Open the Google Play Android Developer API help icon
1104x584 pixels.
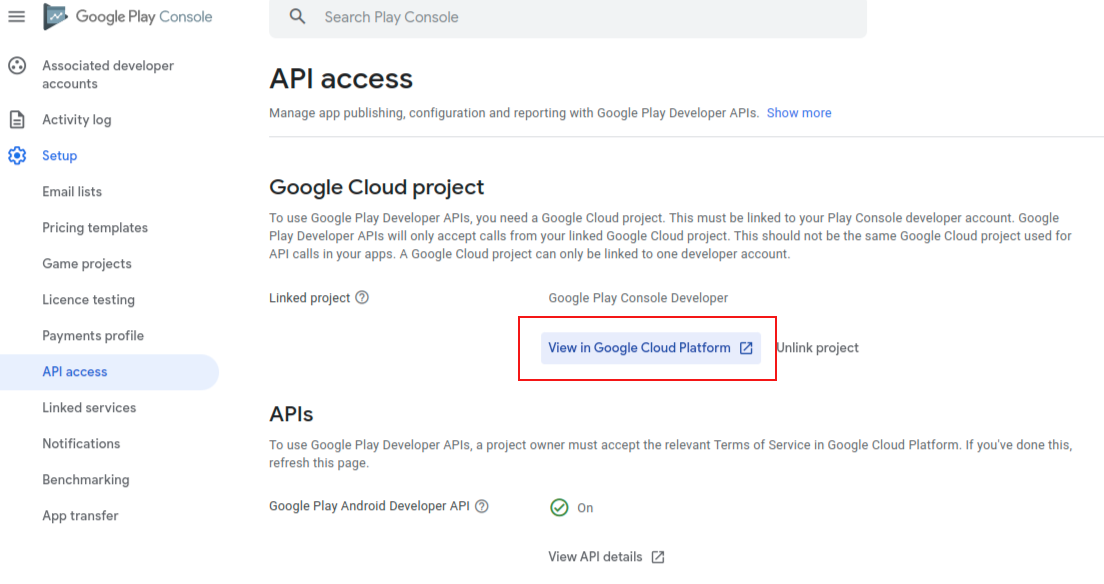[x=482, y=506]
